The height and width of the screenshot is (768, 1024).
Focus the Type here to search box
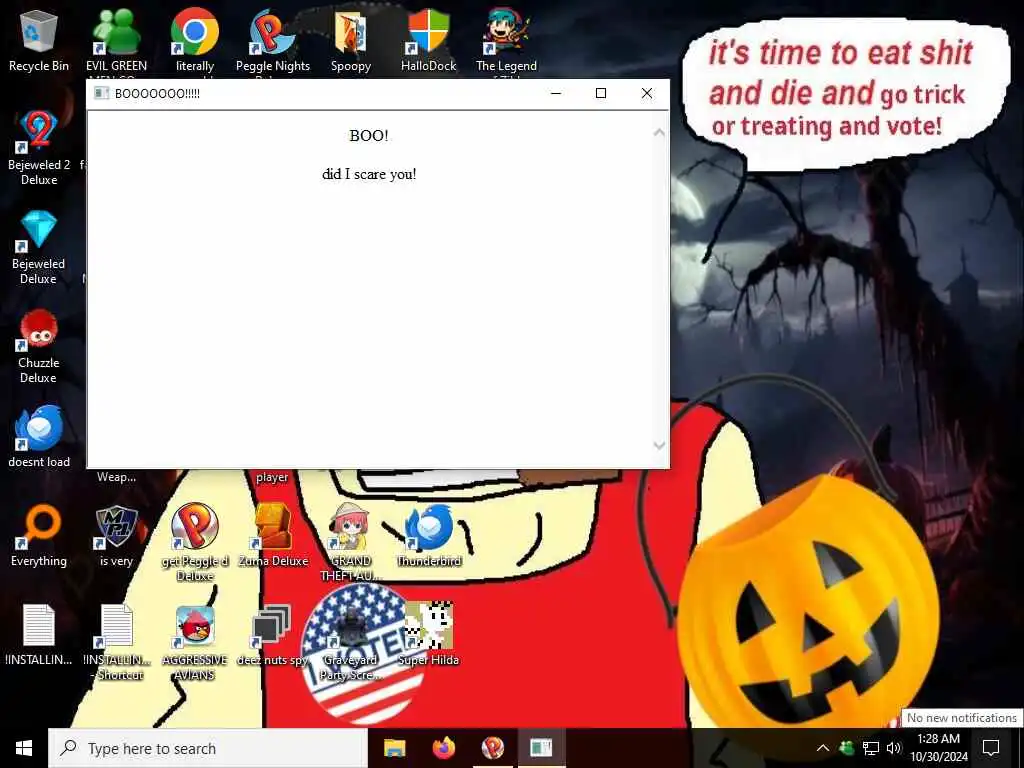click(x=208, y=748)
